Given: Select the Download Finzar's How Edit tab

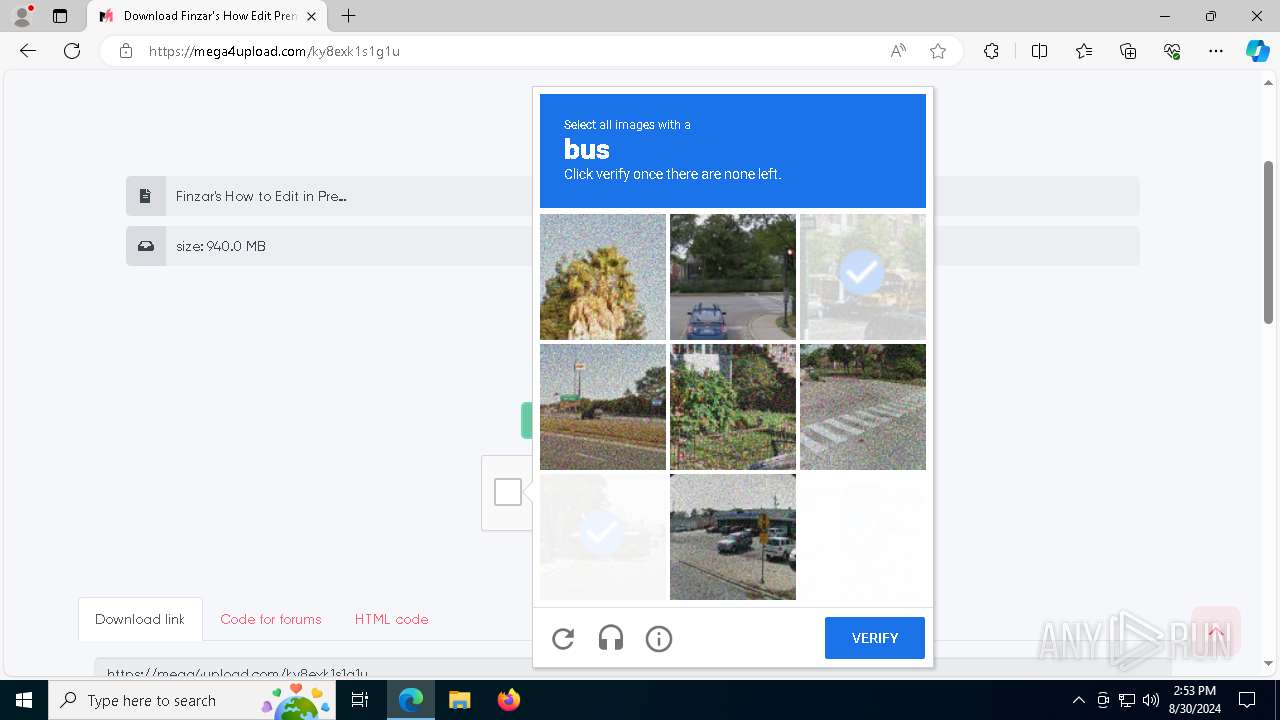Looking at the screenshot, I should click(x=207, y=16).
